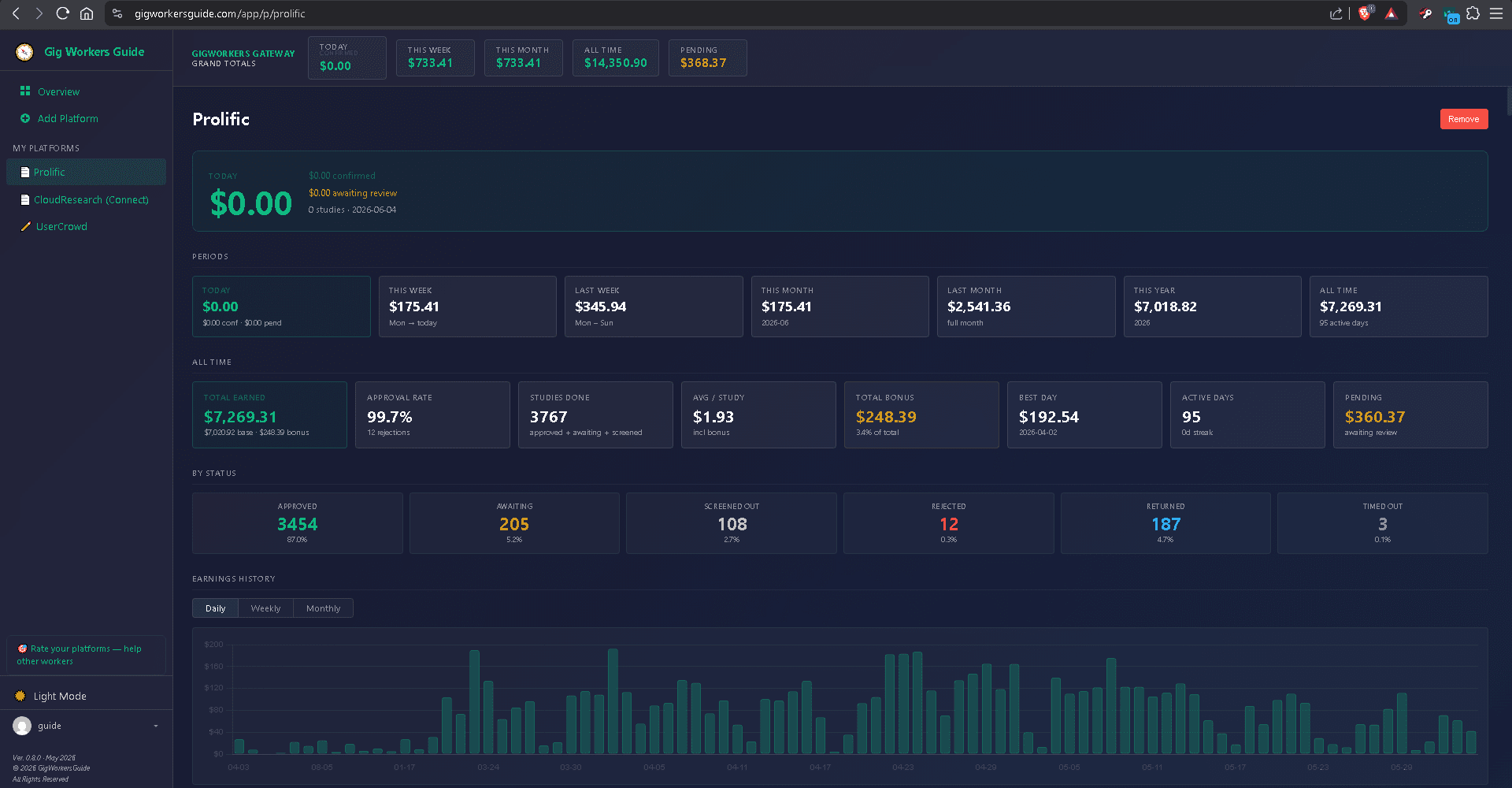Click the grand totals This Month $733.41 card
The image size is (1512, 788).
[x=524, y=58]
